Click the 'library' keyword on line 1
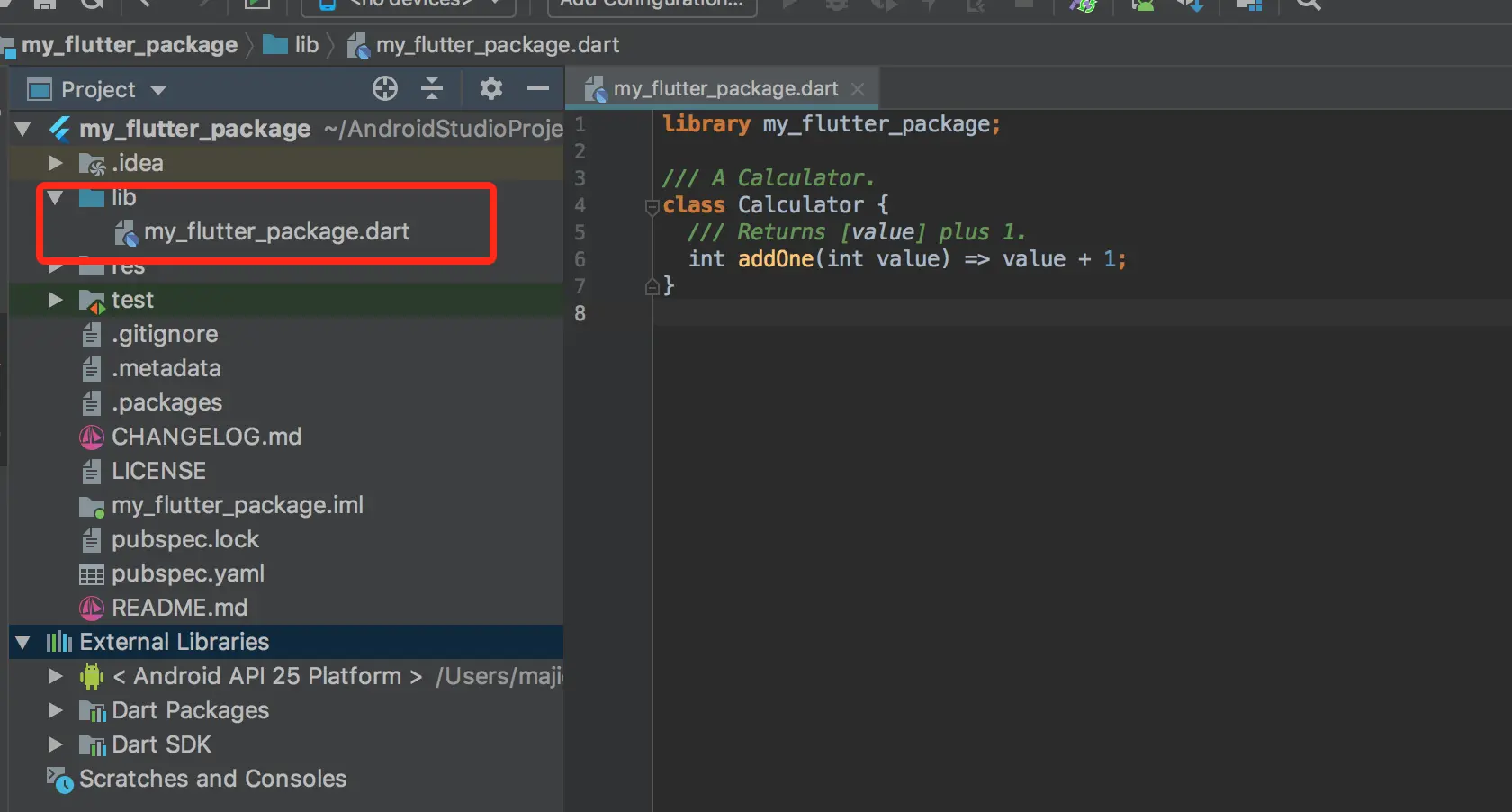This screenshot has height=812, width=1512. [x=706, y=123]
